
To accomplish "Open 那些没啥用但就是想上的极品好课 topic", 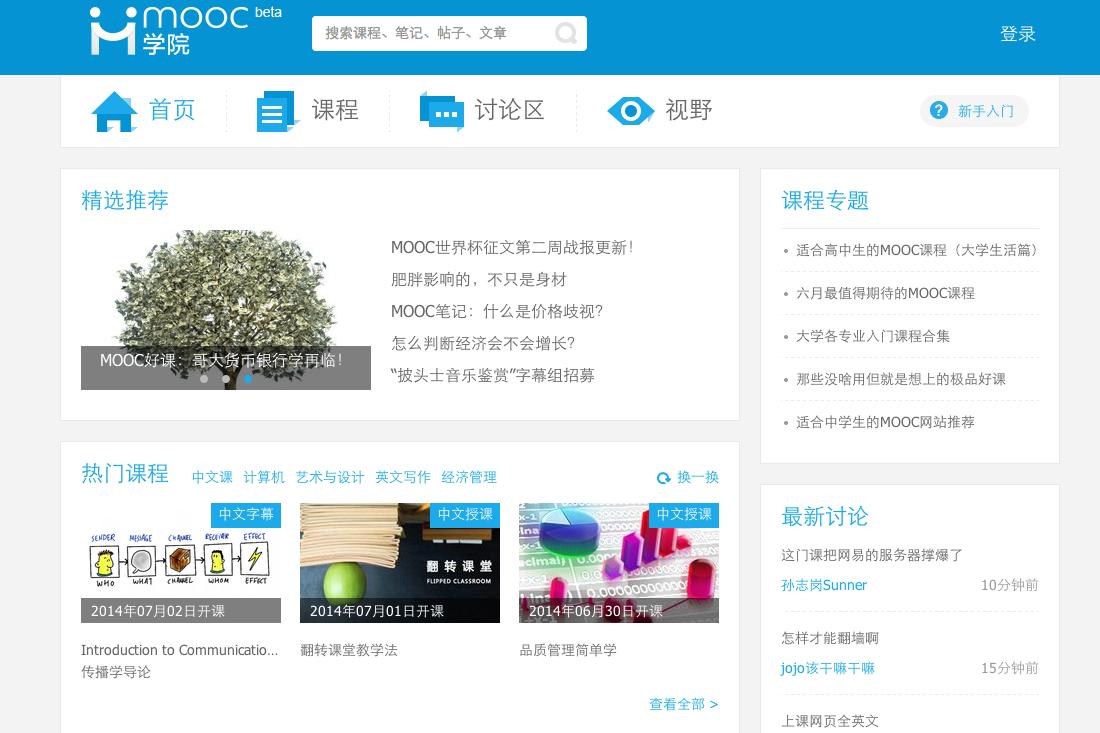I will click(x=901, y=379).
